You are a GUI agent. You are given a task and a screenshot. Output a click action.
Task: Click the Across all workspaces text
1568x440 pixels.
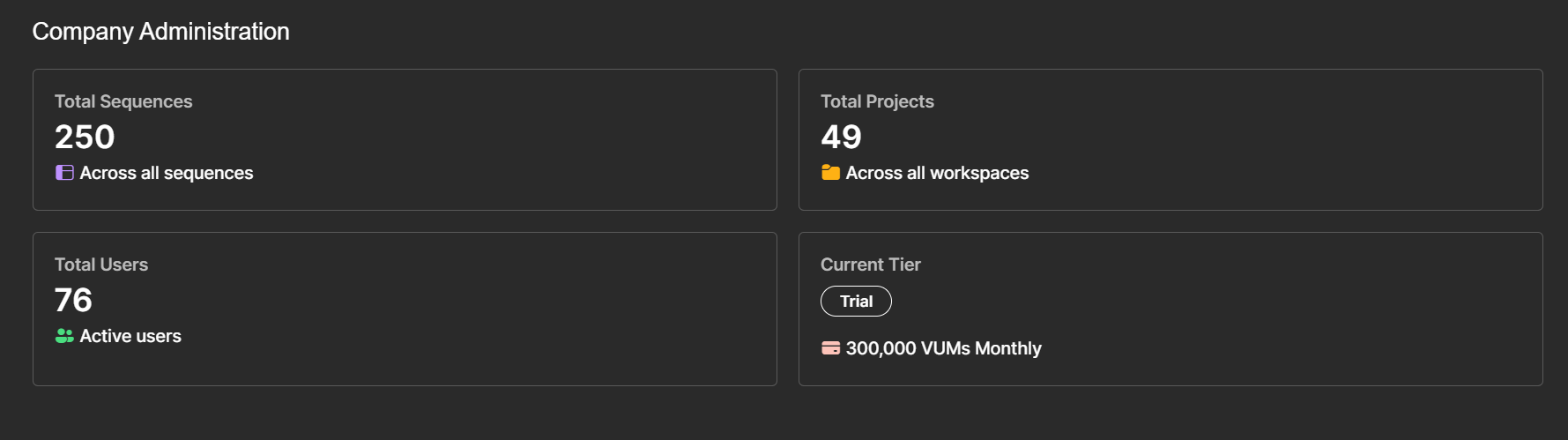937,173
